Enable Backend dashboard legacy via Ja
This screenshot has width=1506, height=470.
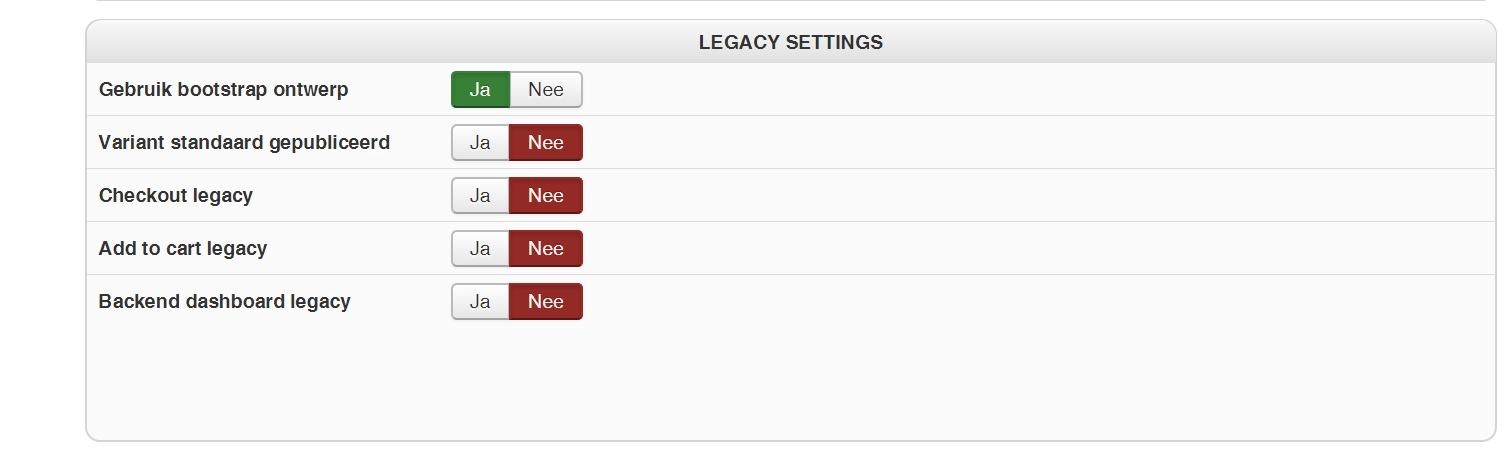[x=480, y=301]
